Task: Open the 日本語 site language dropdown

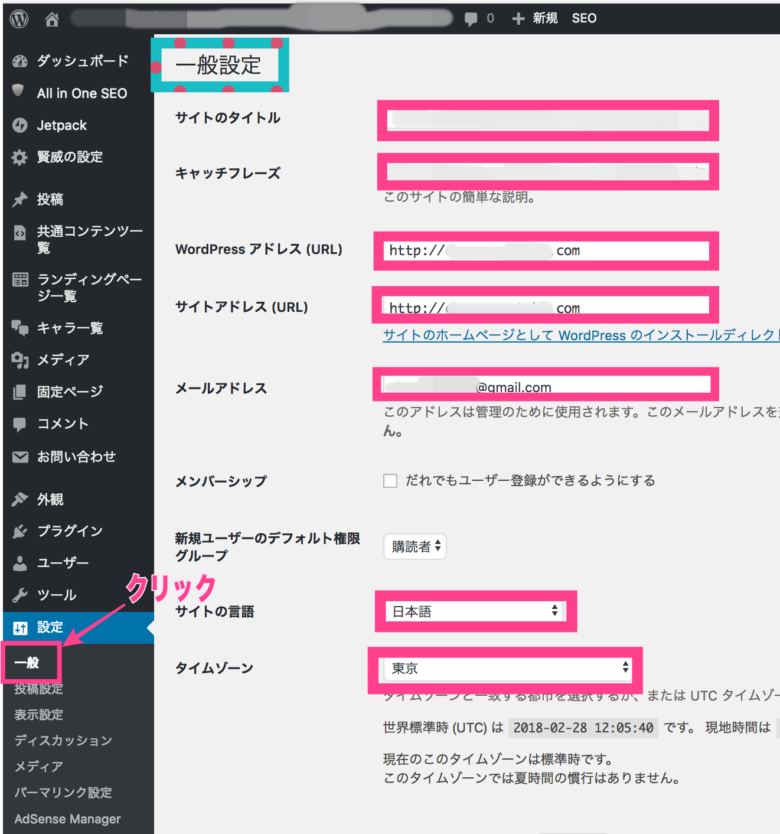Action: click(x=475, y=611)
